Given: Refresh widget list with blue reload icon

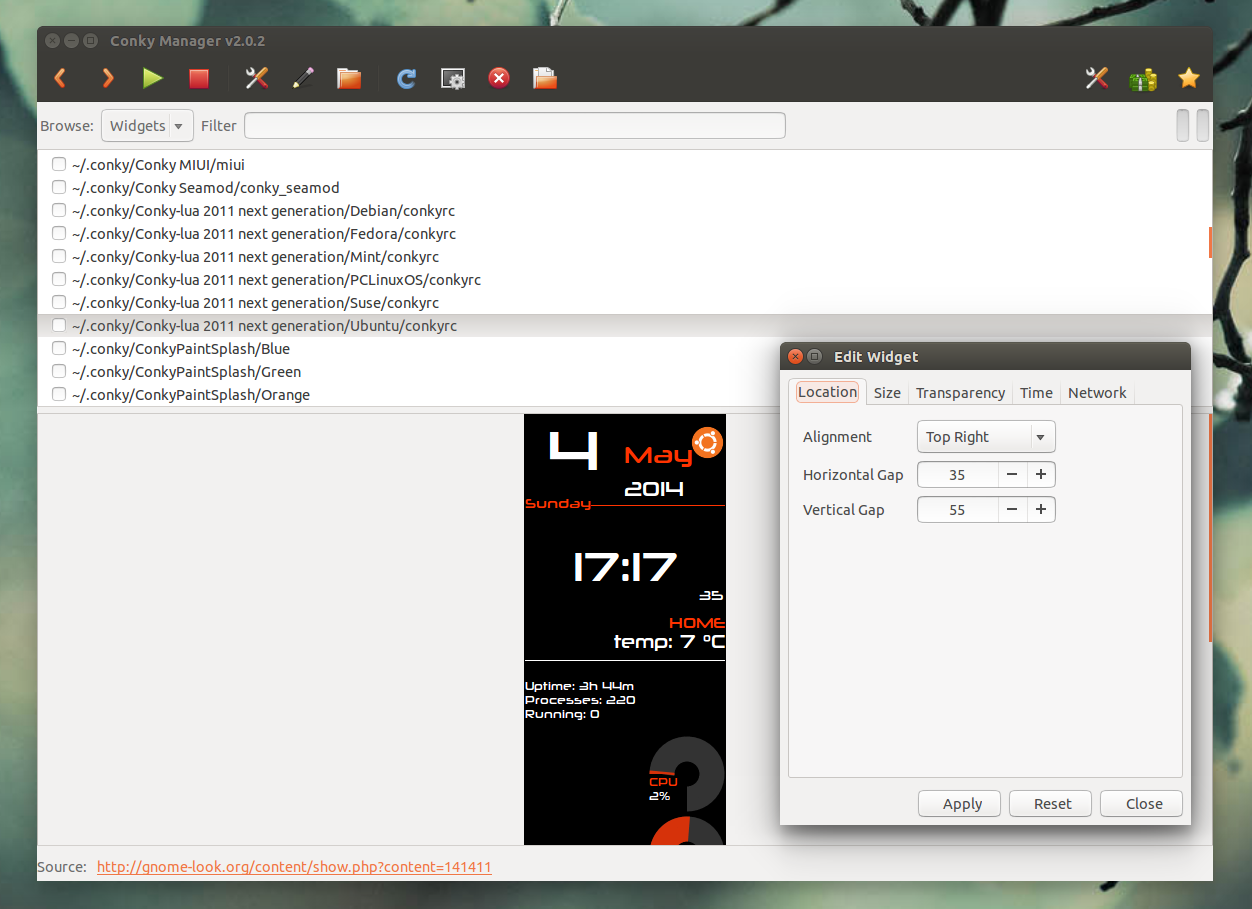Looking at the screenshot, I should [406, 78].
